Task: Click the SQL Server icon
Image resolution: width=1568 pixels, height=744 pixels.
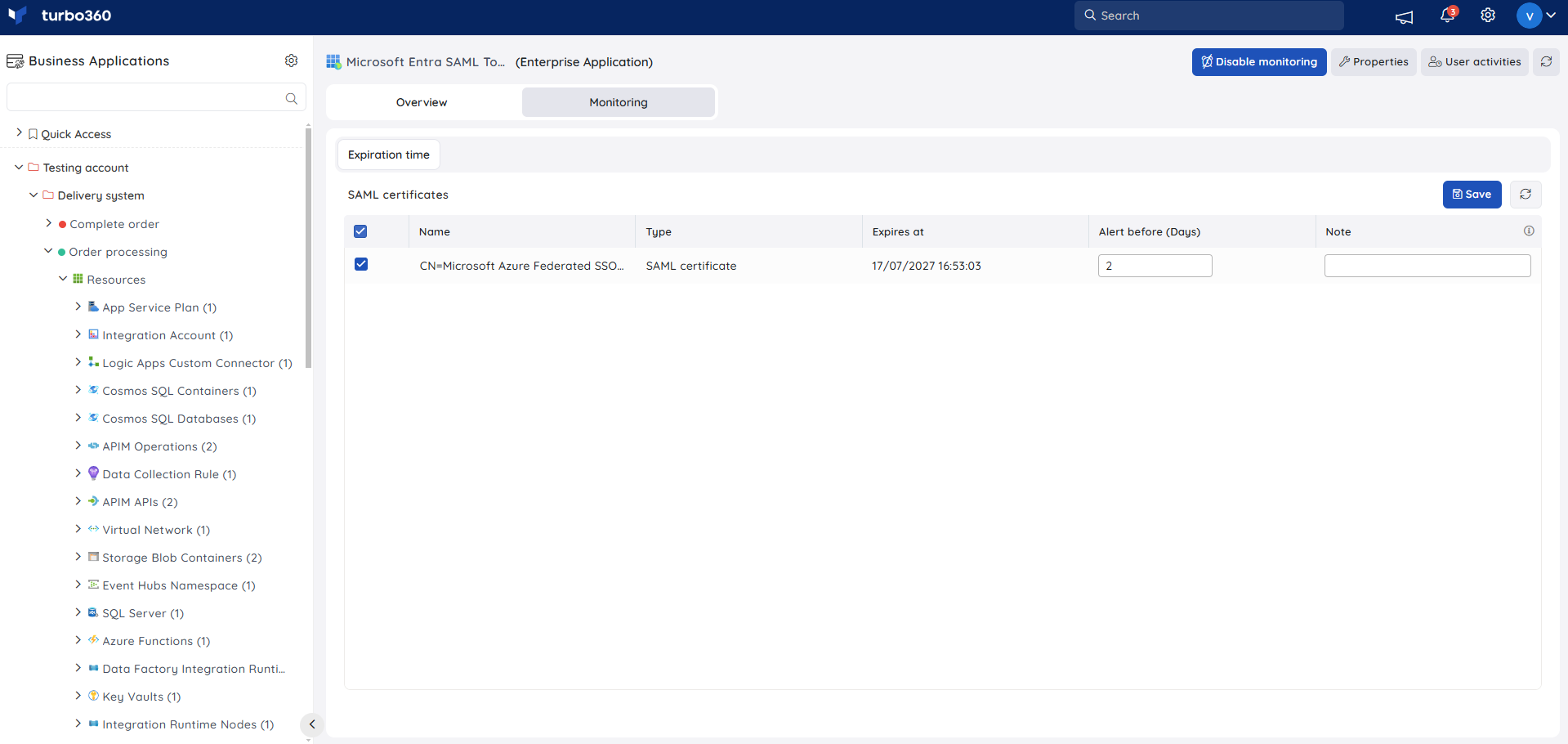Action: [x=93, y=612]
